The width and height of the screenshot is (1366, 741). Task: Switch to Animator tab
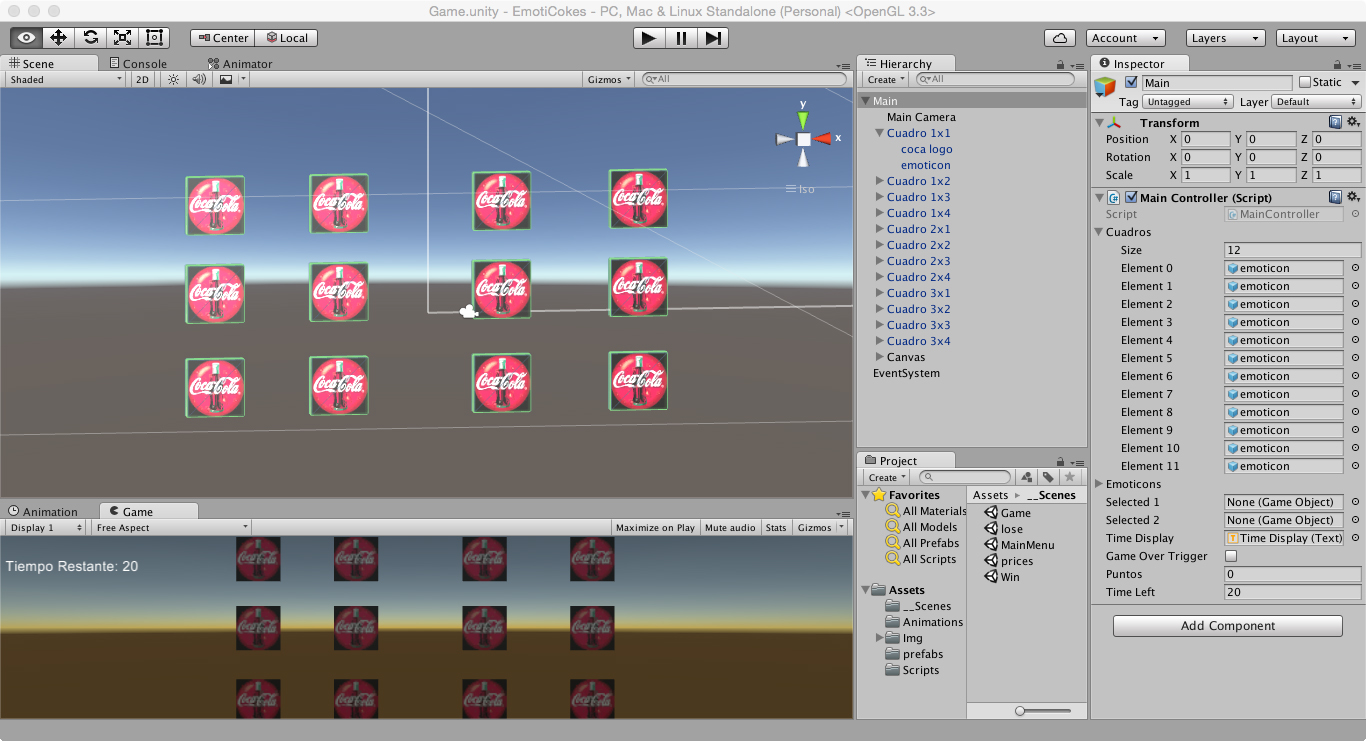240,63
